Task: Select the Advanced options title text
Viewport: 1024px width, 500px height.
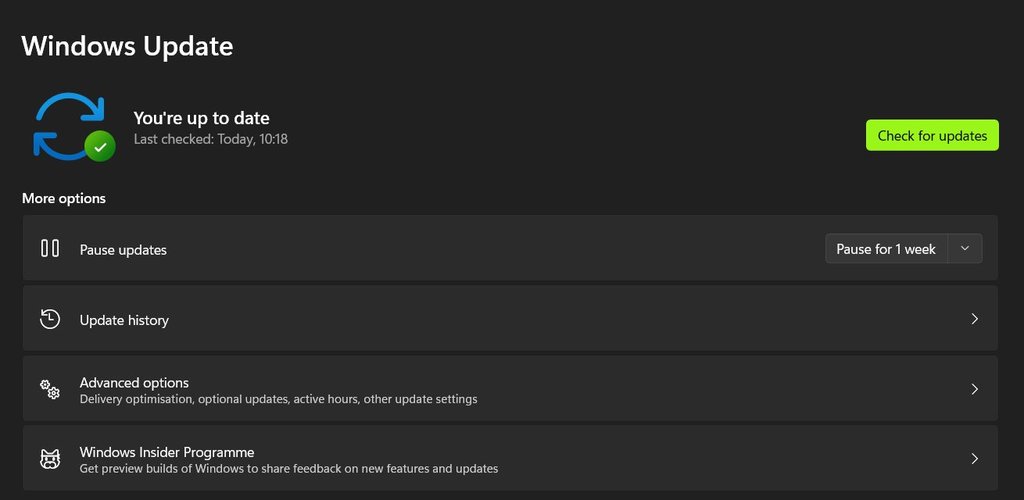Action: (134, 383)
